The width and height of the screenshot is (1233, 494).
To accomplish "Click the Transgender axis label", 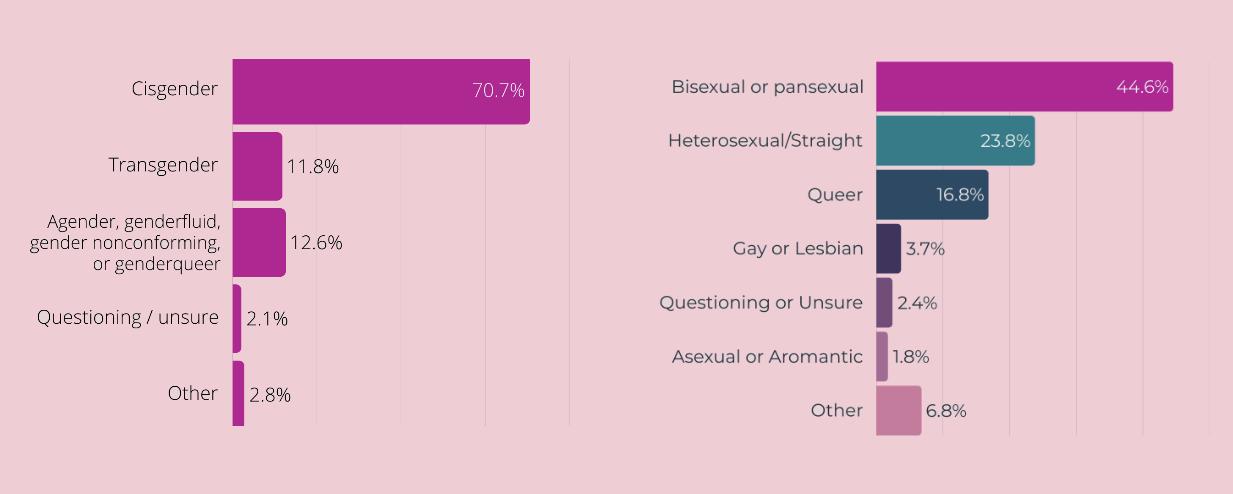I will pos(163,165).
